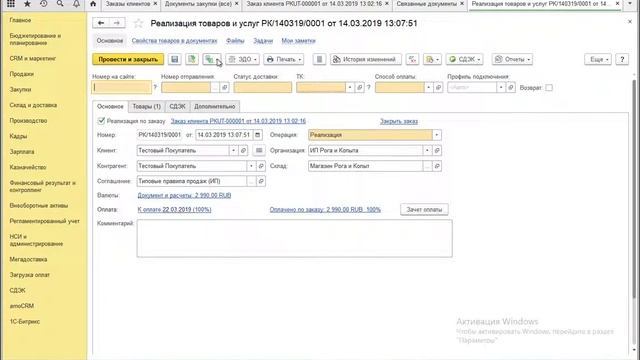Open the ТК field's linked item icon
Image resolution: width=640 pixels, height=360 pixels.
(x=360, y=87)
